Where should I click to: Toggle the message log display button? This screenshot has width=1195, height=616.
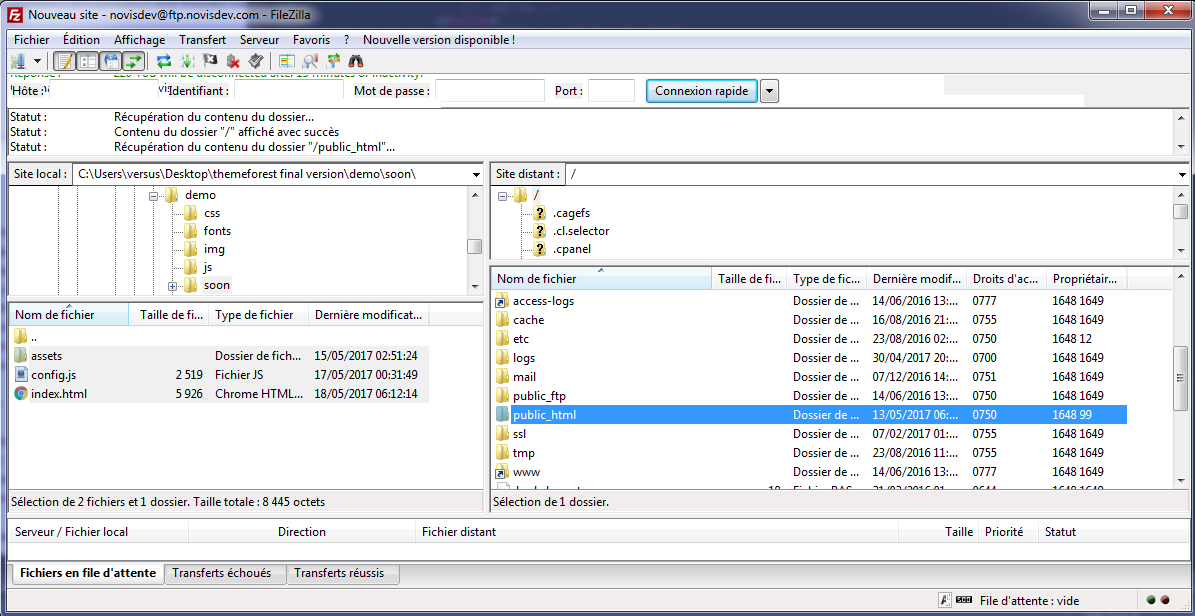pyautogui.click(x=64, y=62)
